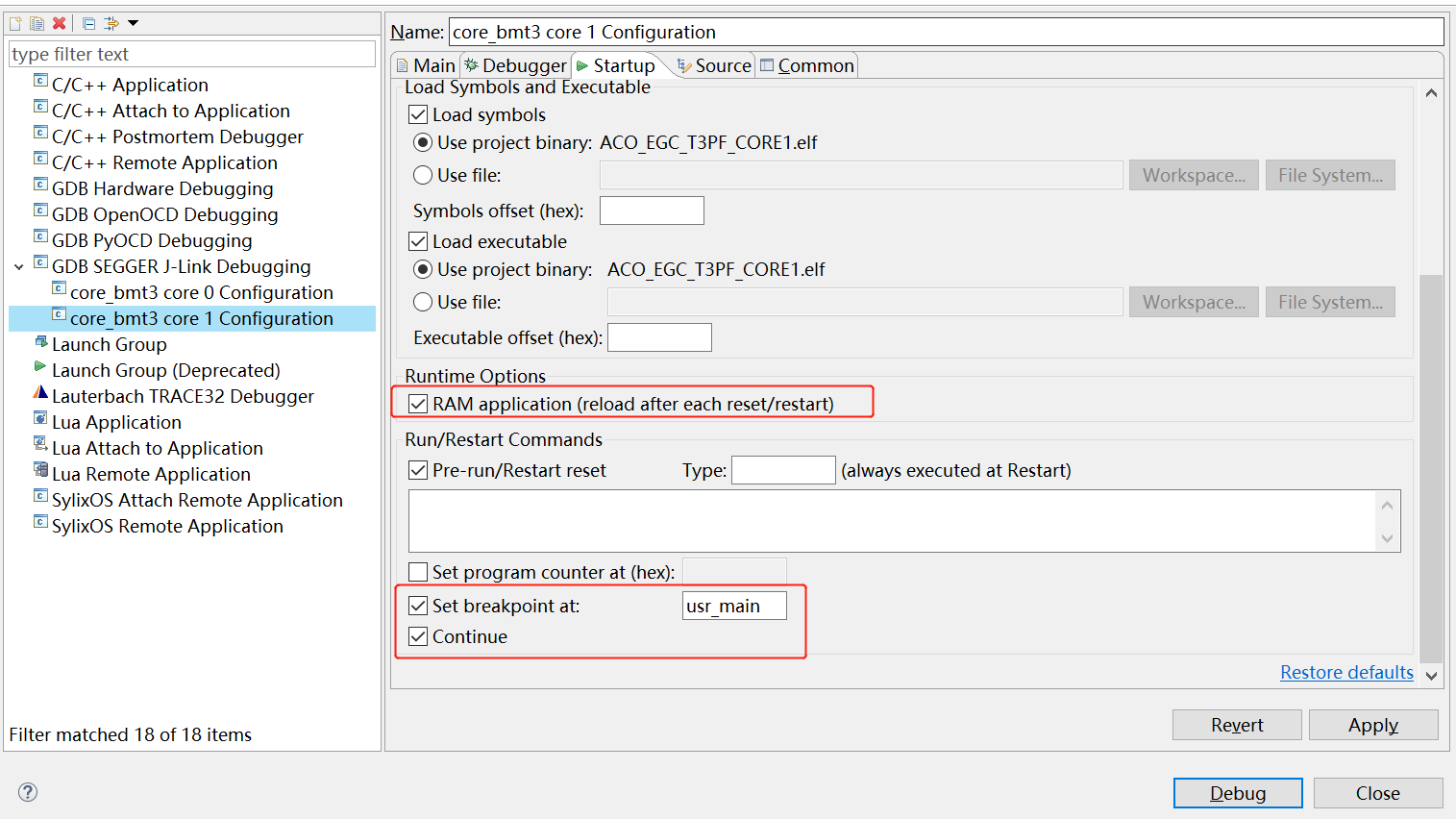Toggle the Set breakpoint at checkbox
Viewport: 1456px width, 819px height.
[x=418, y=606]
